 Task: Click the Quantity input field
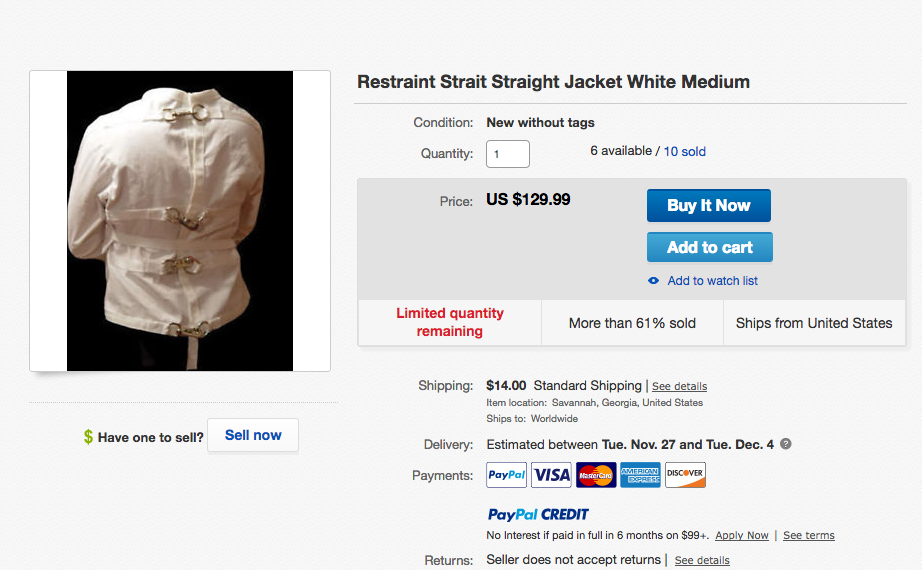point(508,154)
